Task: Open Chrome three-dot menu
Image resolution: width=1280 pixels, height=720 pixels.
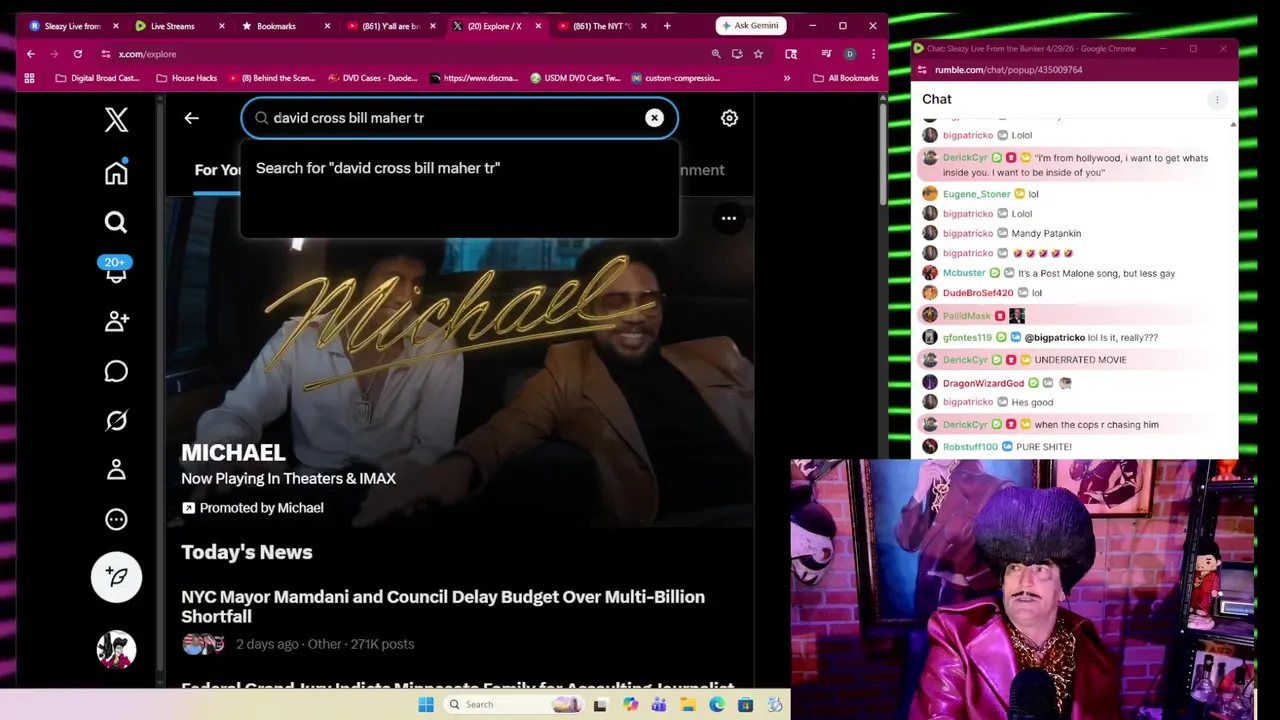Action: coord(873,54)
